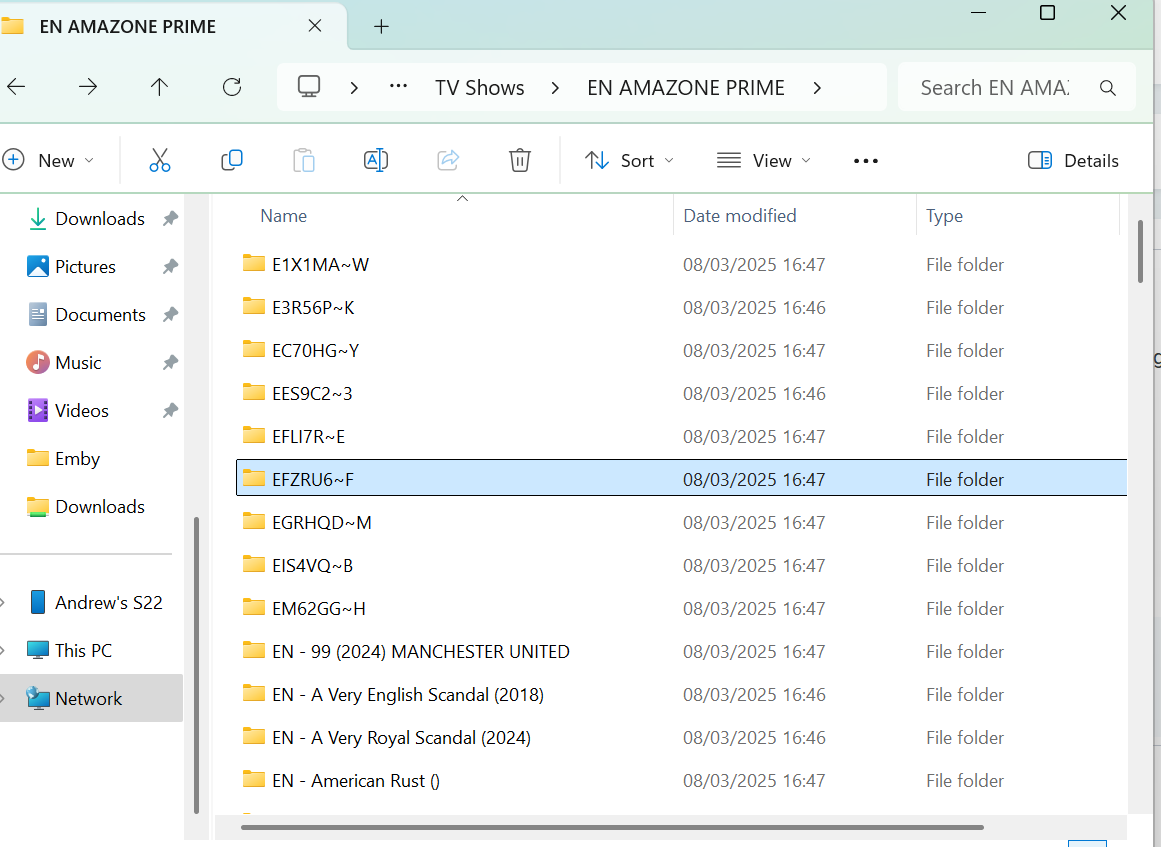Cut the selected folder
1161x847 pixels.
tap(160, 160)
